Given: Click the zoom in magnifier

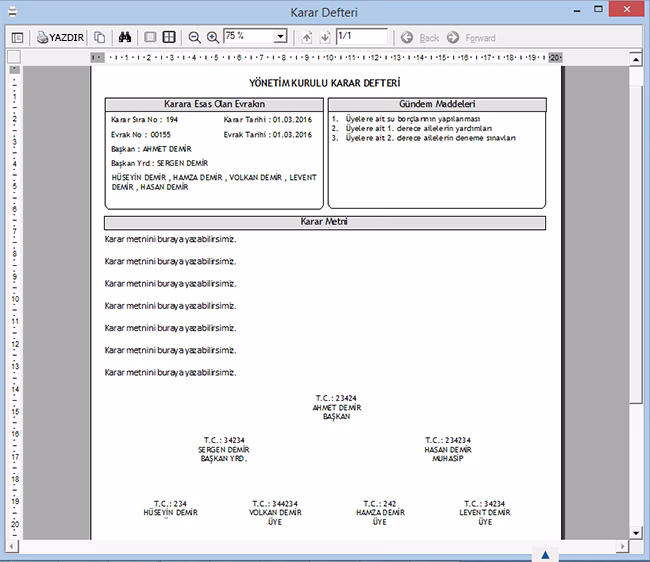Looking at the screenshot, I should coord(213,38).
